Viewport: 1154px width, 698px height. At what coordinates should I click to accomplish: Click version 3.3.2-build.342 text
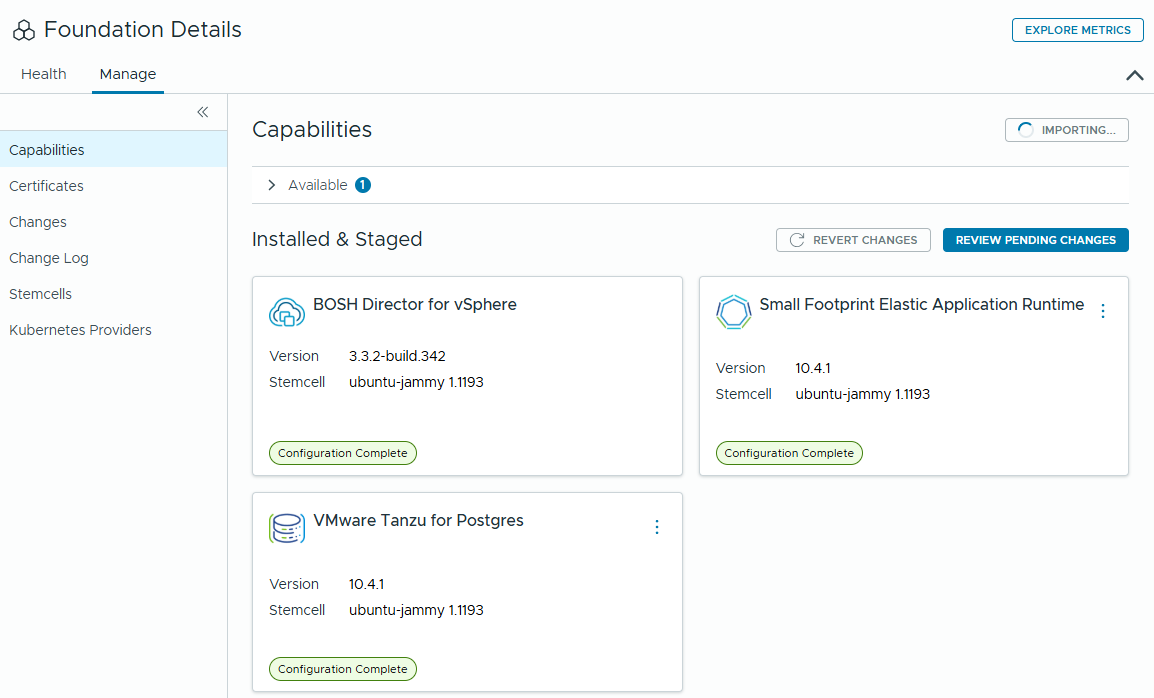coord(397,356)
